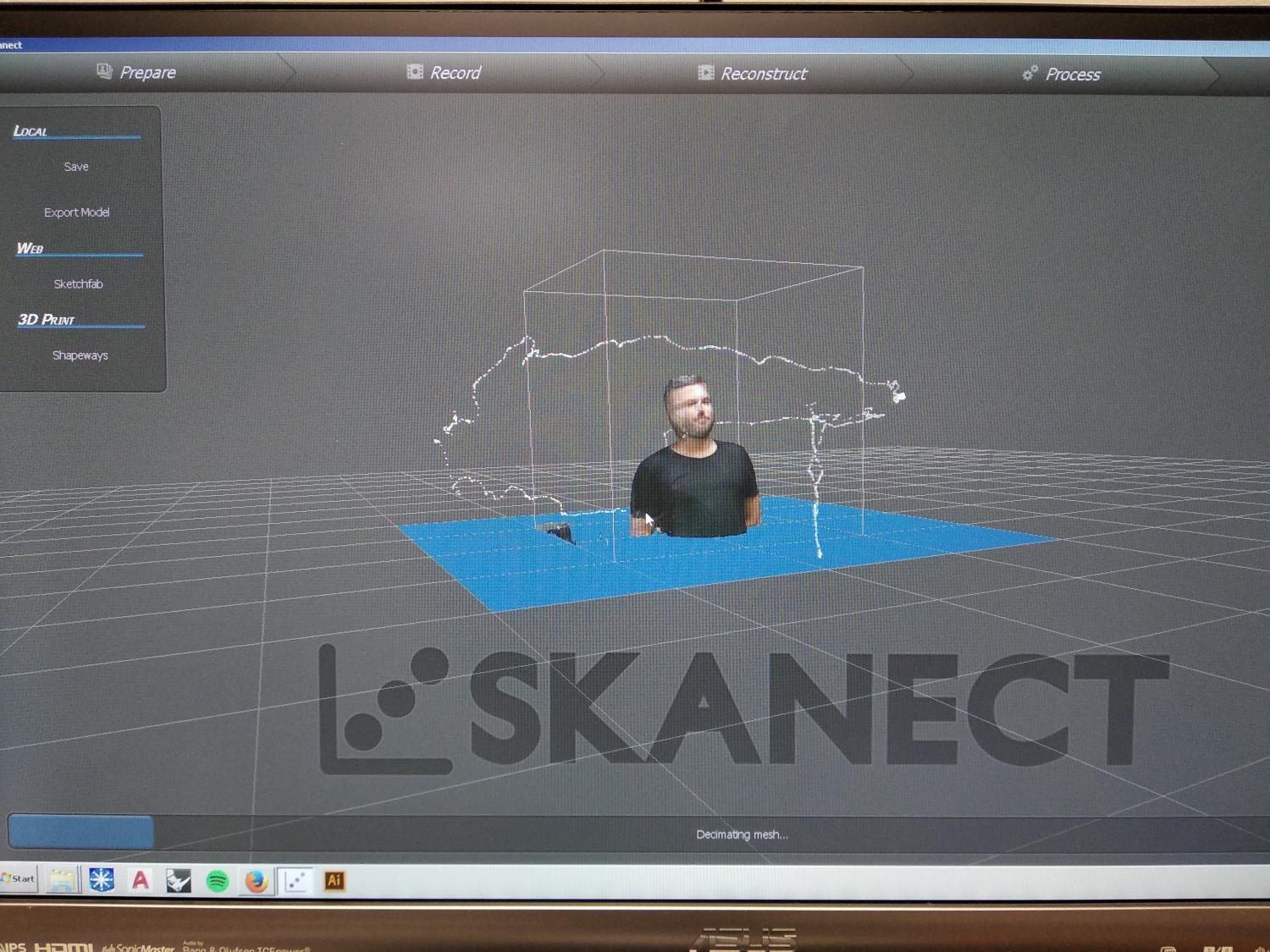Switch to the Record tab
The height and width of the screenshot is (952, 1270).
(444, 73)
